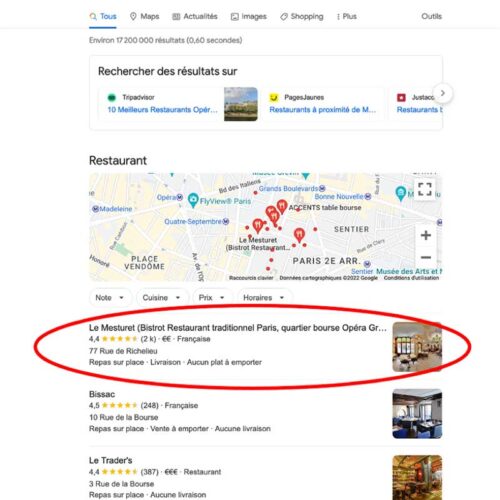Switch to the Maps tab

click(144, 16)
